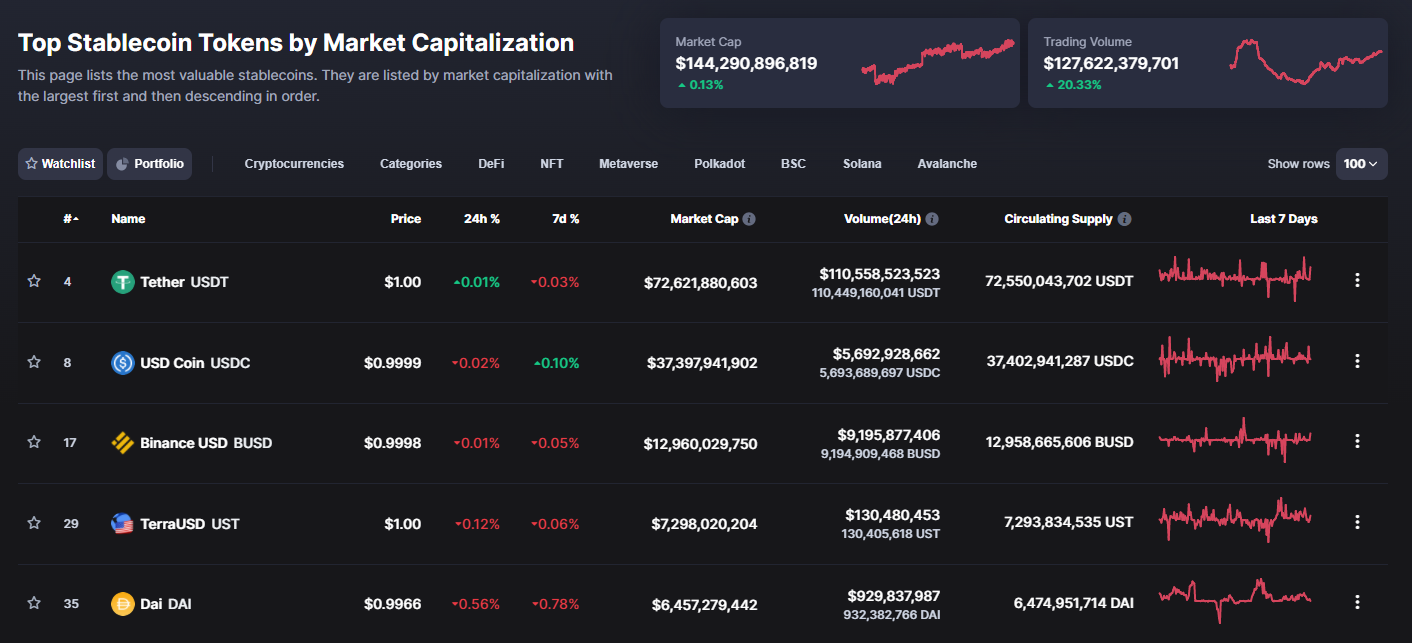Screen dimensions: 1412x643
Task: Sort the table by rank # column
Action: pos(70,219)
